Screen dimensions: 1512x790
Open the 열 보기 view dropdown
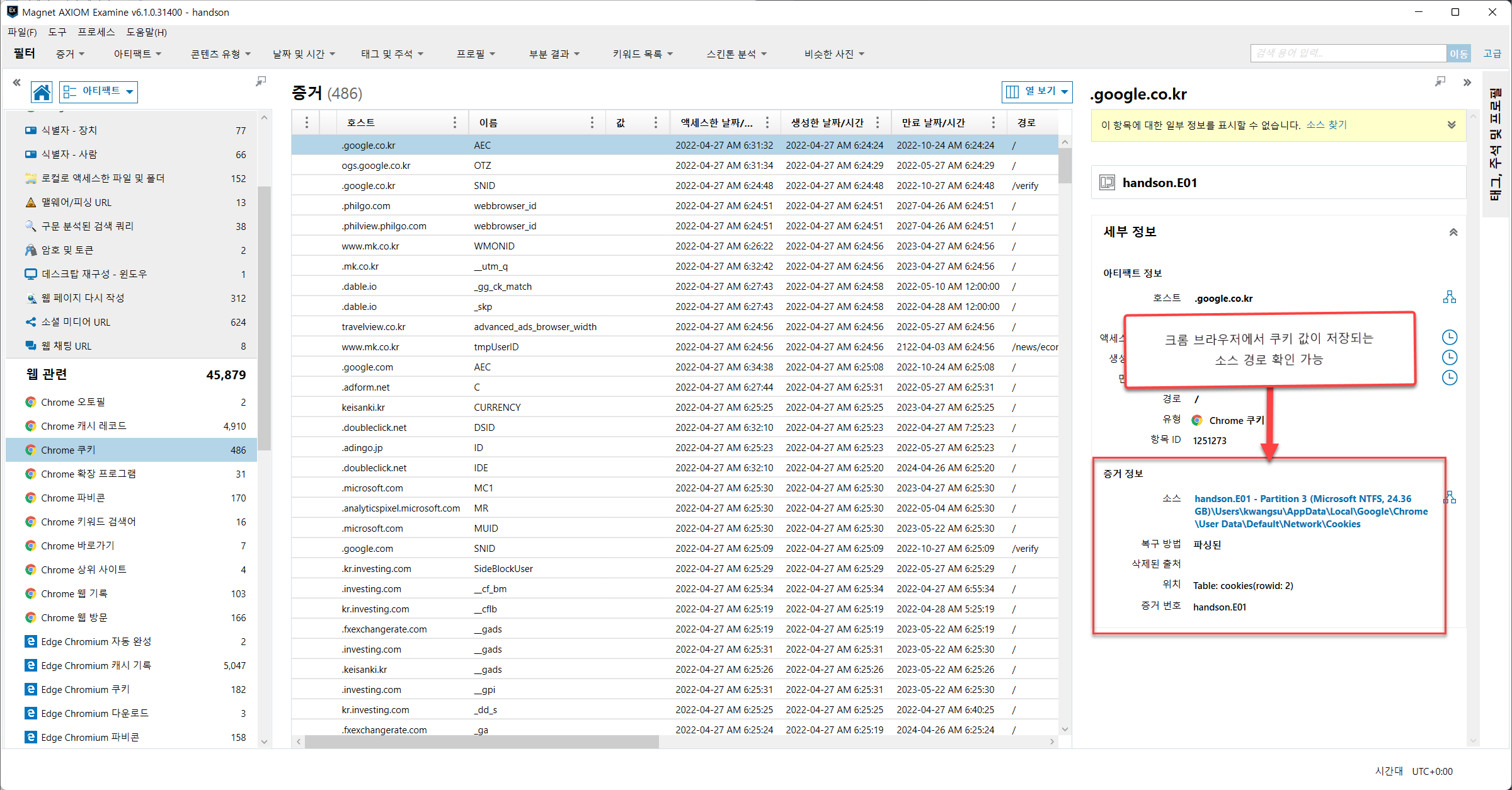[1037, 91]
